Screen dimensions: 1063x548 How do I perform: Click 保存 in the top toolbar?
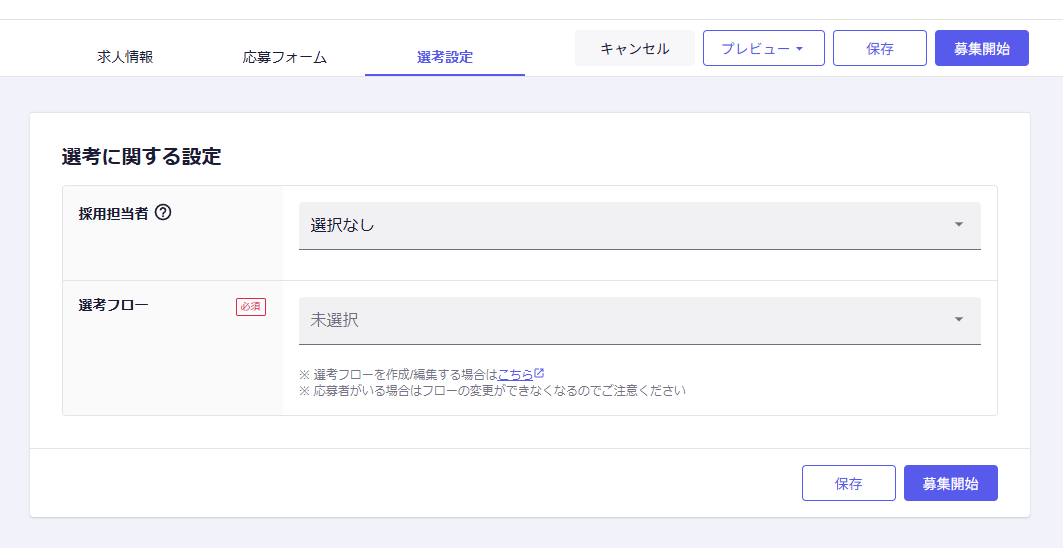[879, 48]
